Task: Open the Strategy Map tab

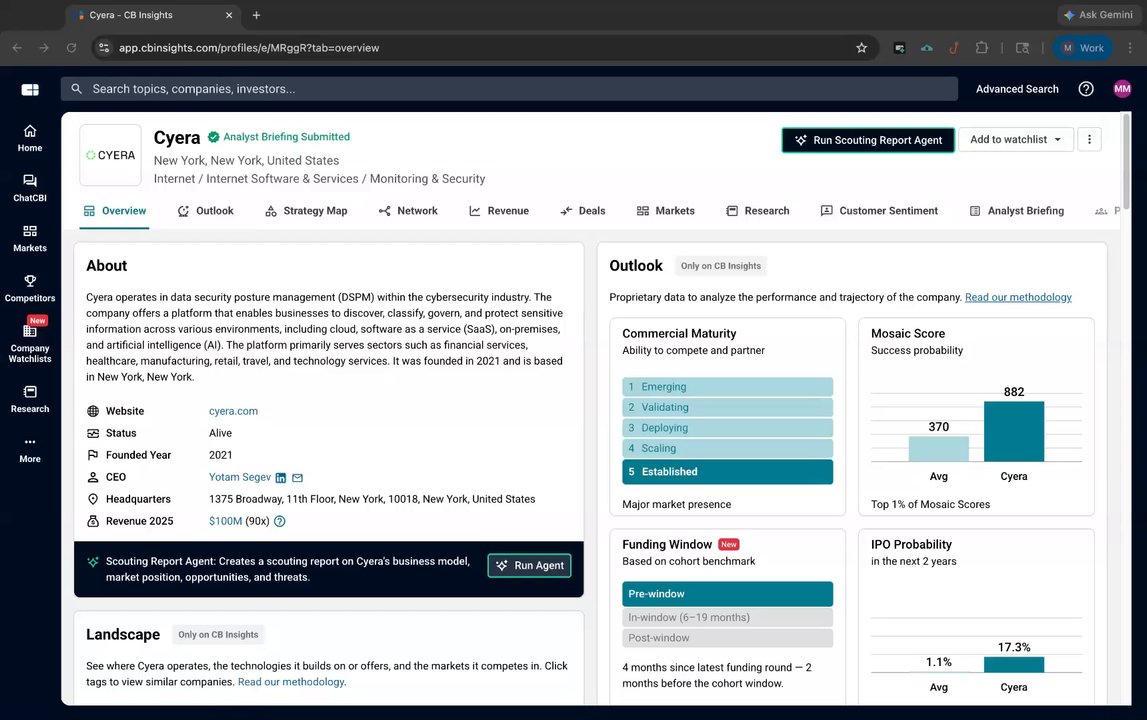Action: pos(306,211)
